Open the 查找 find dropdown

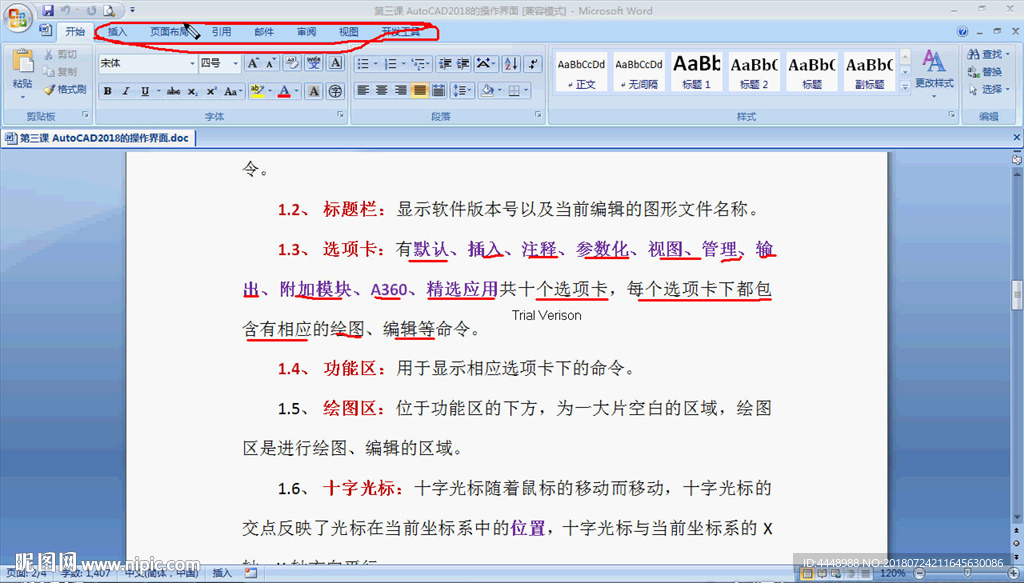click(1008, 54)
